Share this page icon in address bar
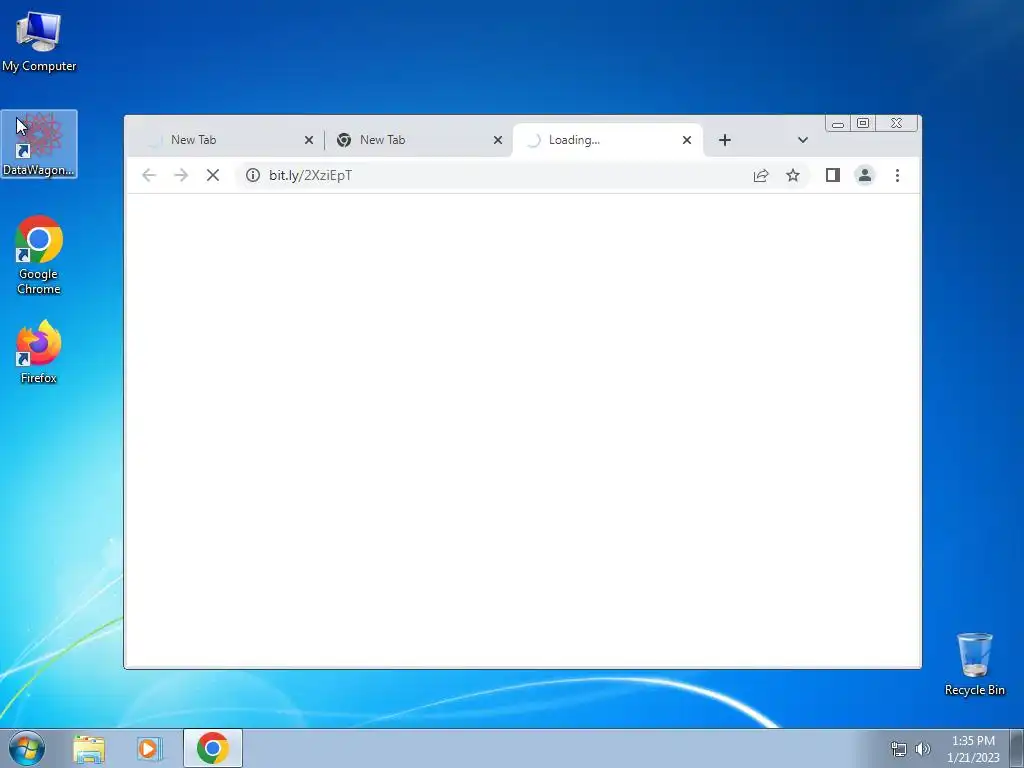The height and width of the screenshot is (768, 1024). pos(761,175)
